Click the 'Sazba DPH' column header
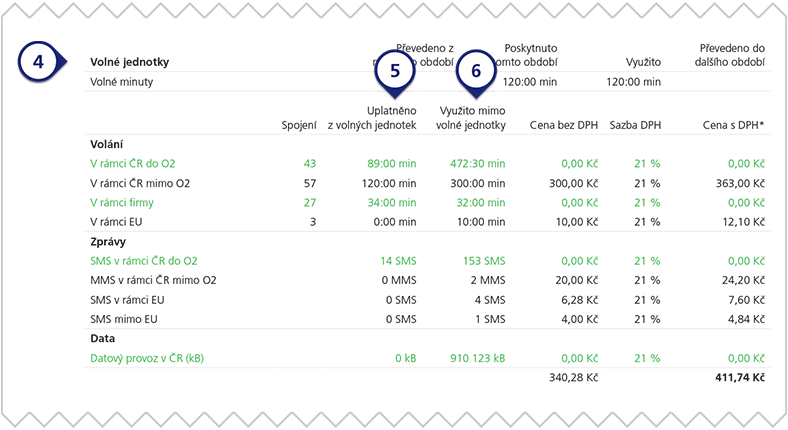The width and height of the screenshot is (788, 430). coord(634,125)
